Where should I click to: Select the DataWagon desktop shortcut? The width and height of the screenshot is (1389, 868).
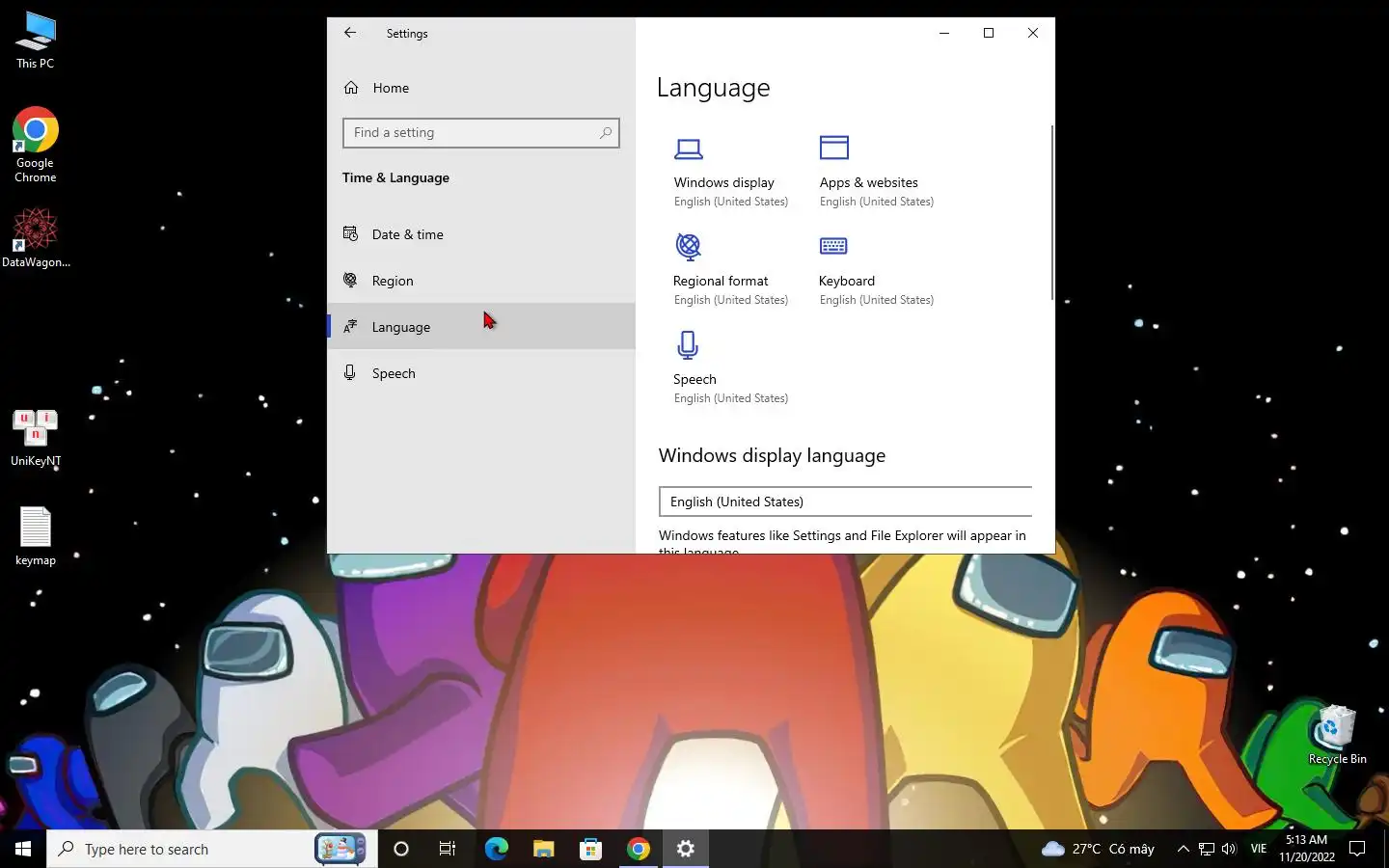click(36, 237)
